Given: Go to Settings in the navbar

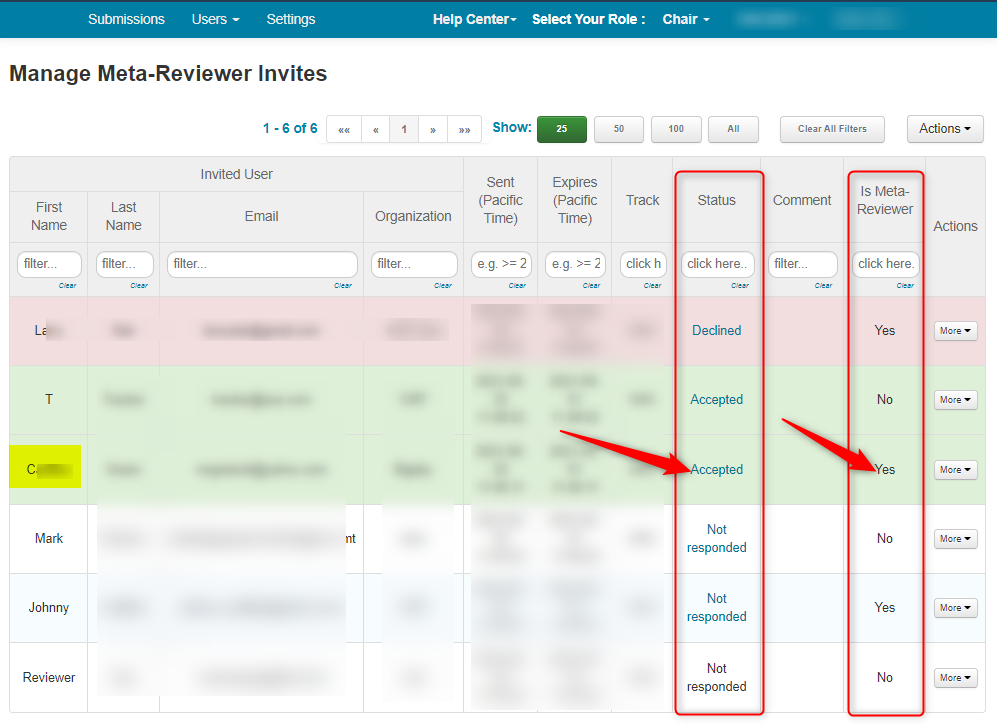Looking at the screenshot, I should tap(291, 19).
